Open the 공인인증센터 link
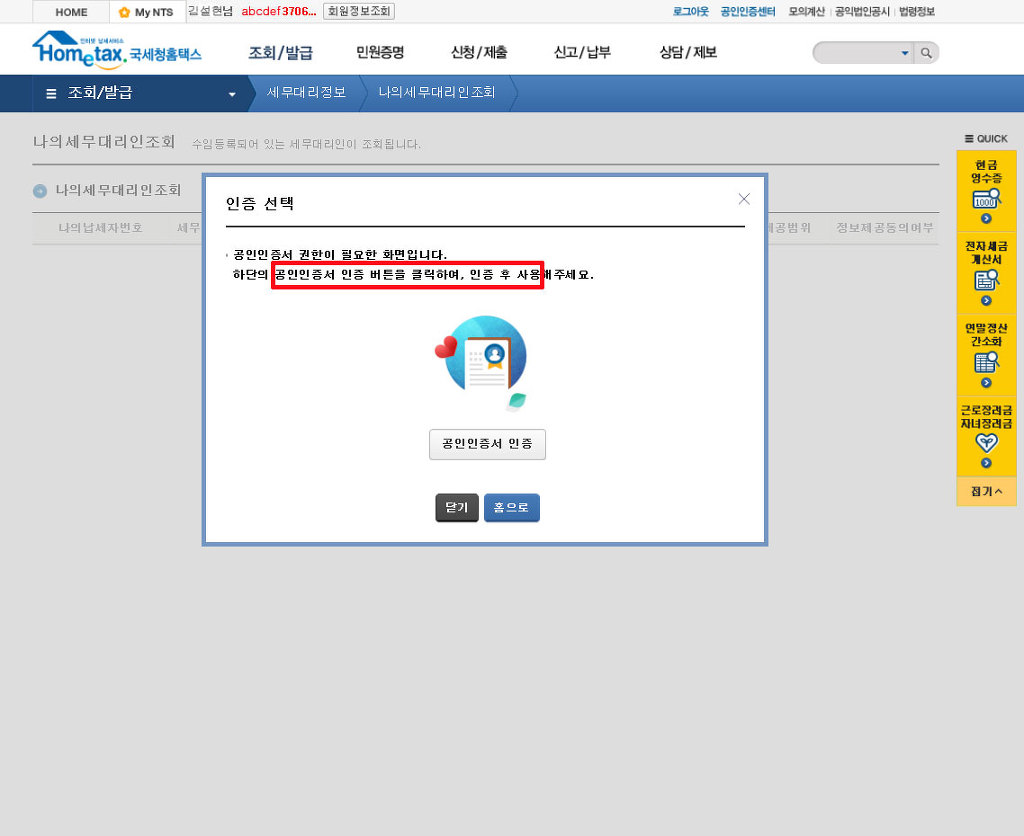This screenshot has width=1024, height=836. [x=748, y=11]
